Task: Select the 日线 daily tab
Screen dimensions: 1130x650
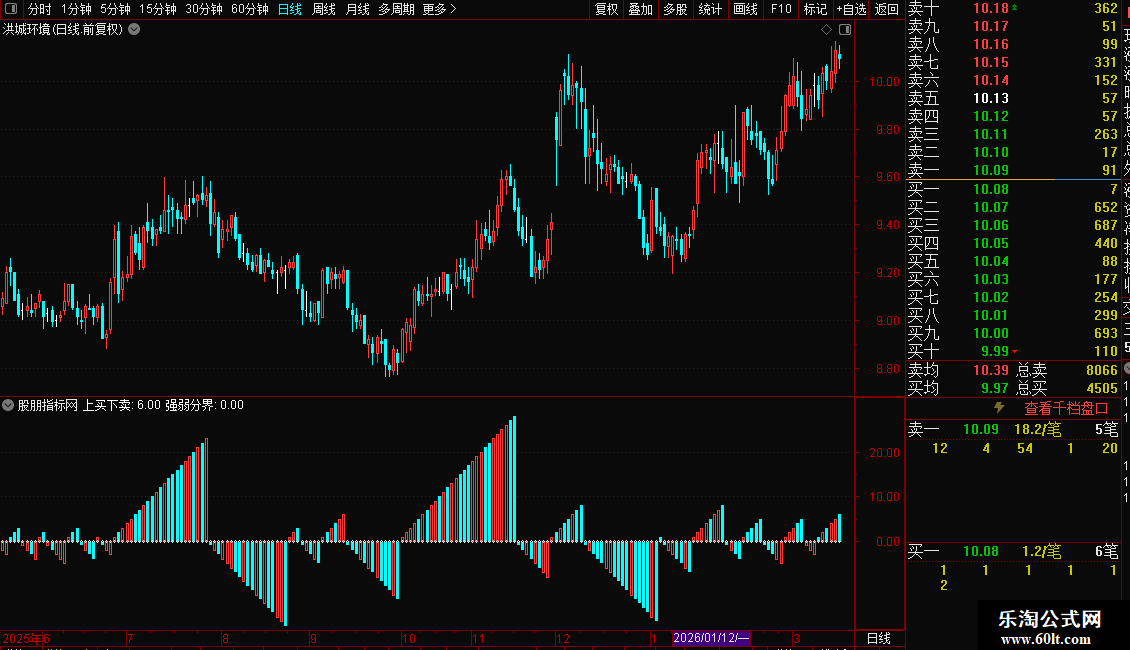Action: pyautogui.click(x=290, y=9)
